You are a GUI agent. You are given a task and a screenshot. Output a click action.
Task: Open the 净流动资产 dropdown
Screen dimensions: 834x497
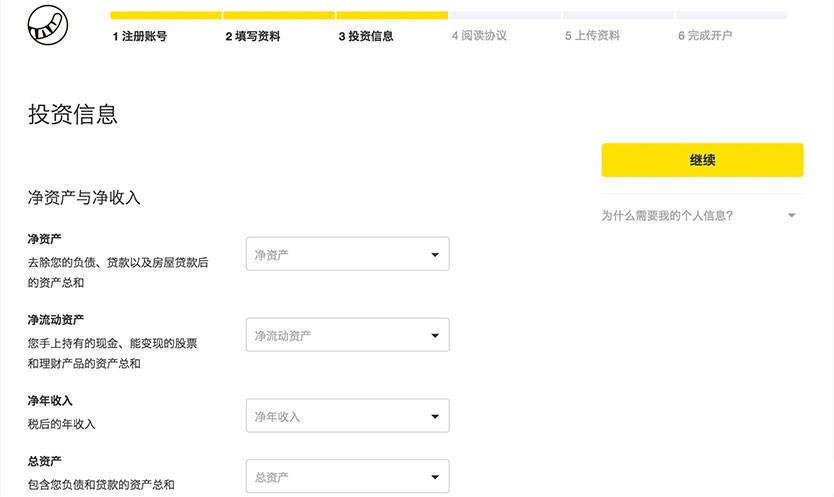point(347,335)
